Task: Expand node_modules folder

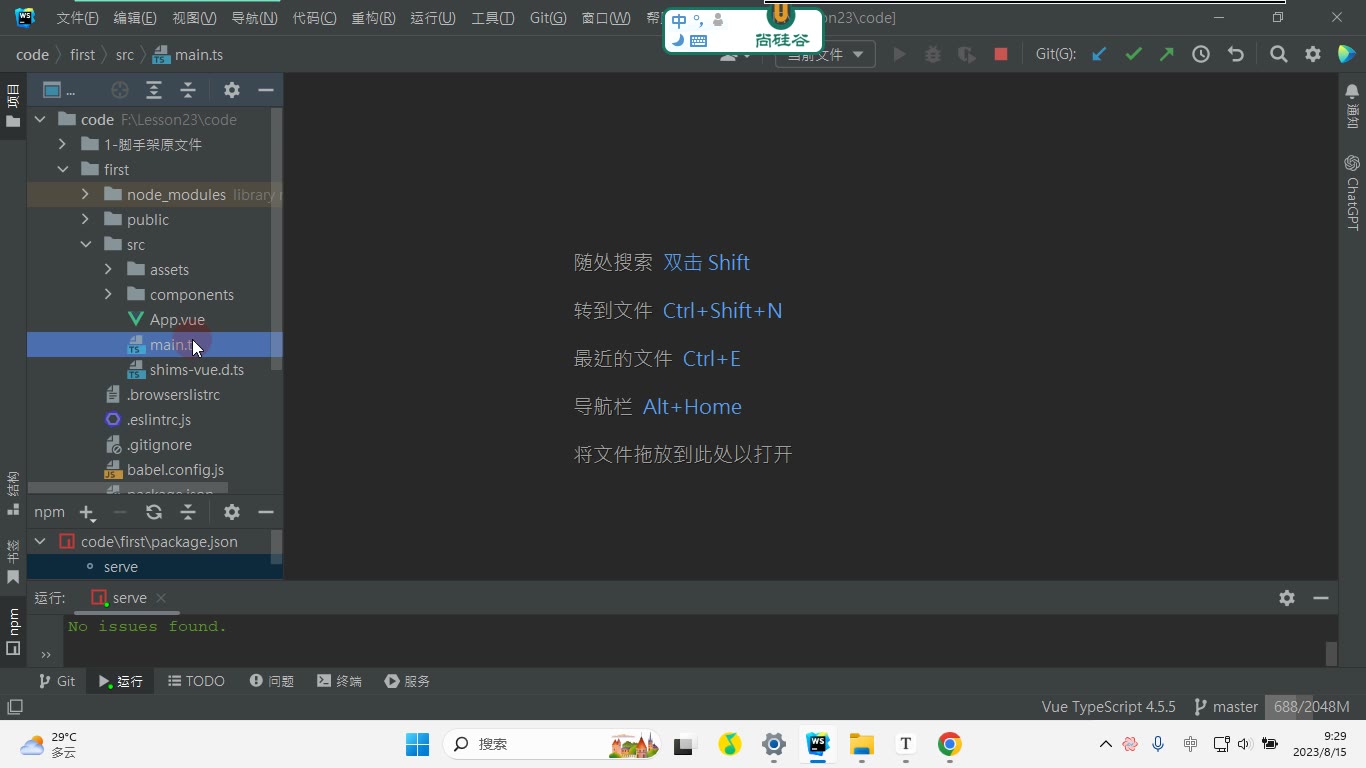Action: (85, 195)
